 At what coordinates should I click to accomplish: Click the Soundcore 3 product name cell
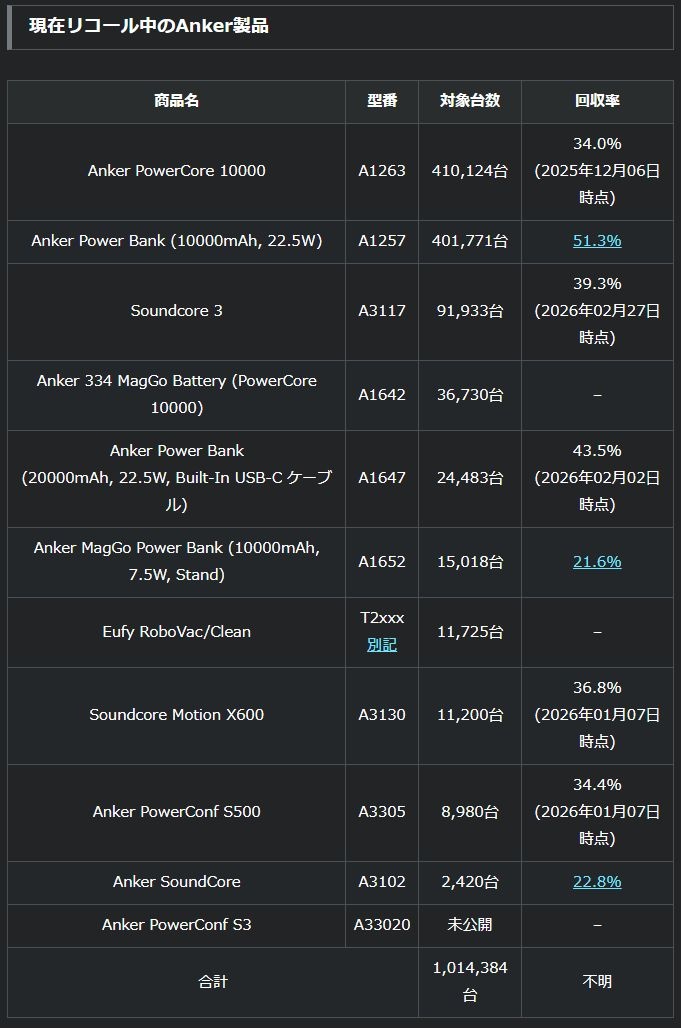[x=177, y=311]
